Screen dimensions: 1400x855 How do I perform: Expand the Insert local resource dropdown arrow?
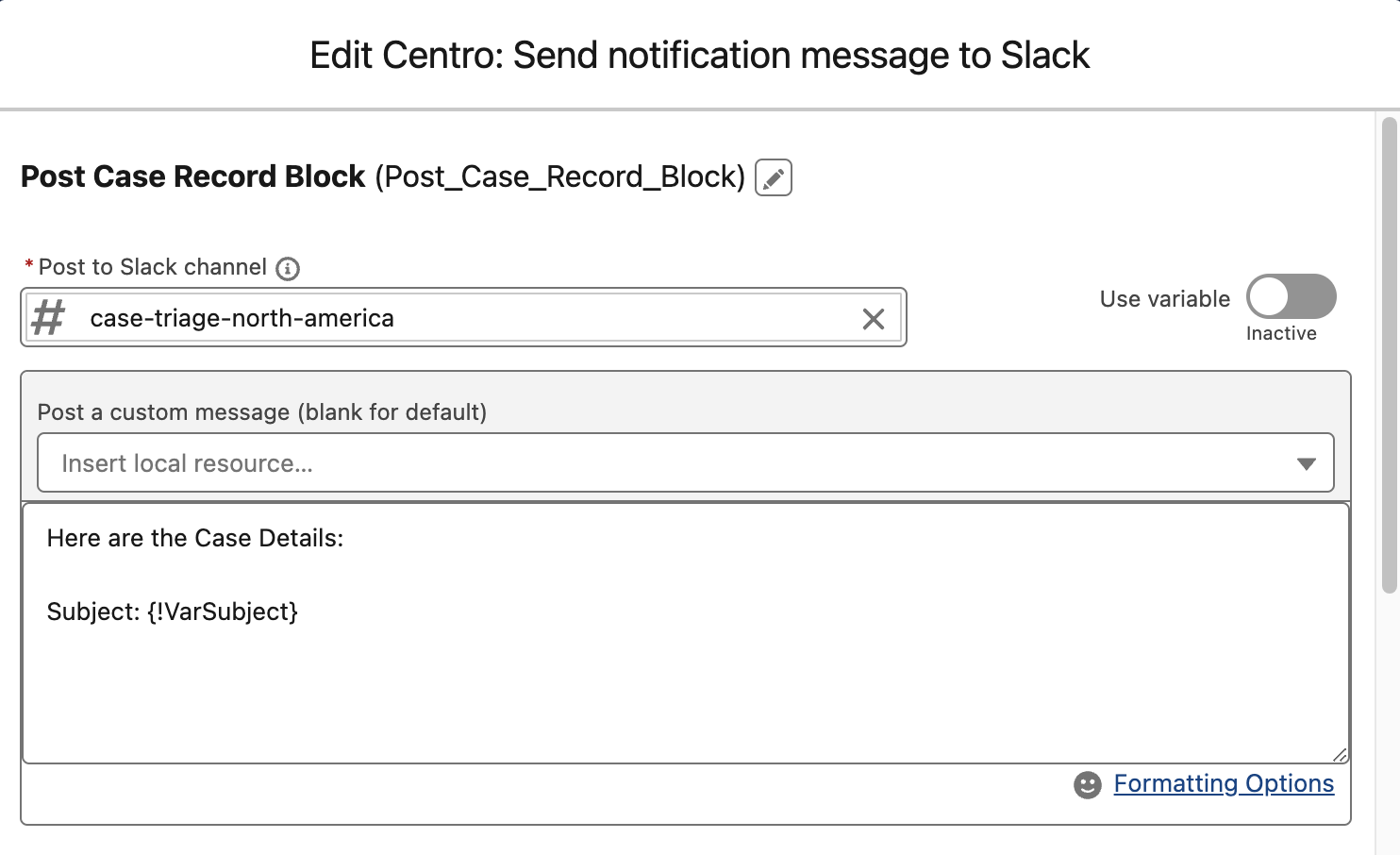[1306, 463]
